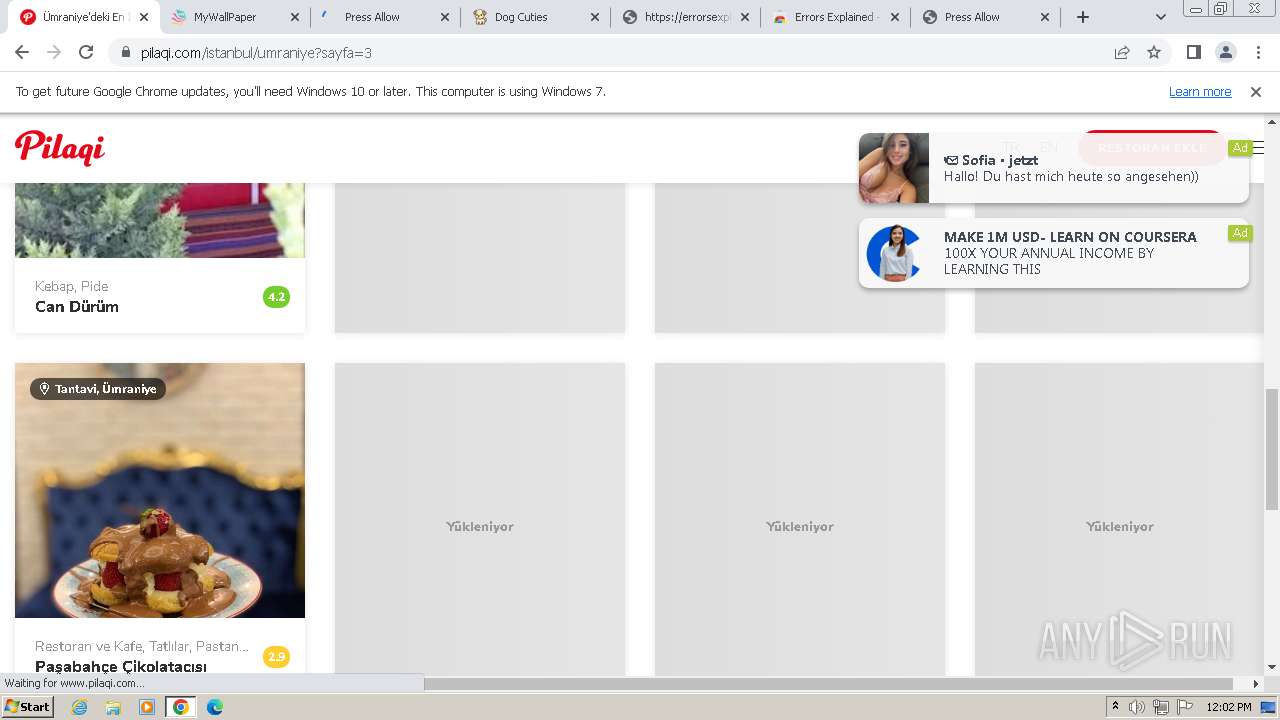Toggle the browser side panel
This screenshot has width=1280, height=720.
[x=1193, y=52]
